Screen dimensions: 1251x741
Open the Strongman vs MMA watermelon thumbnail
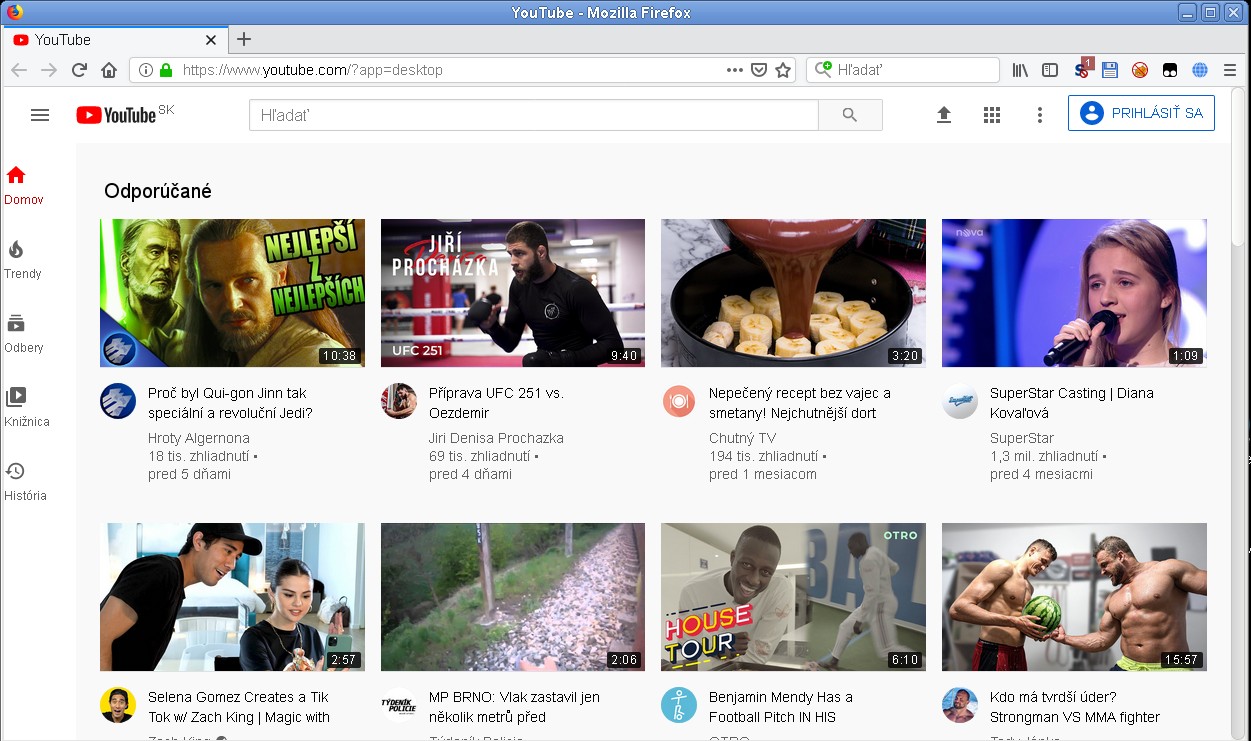click(1074, 597)
